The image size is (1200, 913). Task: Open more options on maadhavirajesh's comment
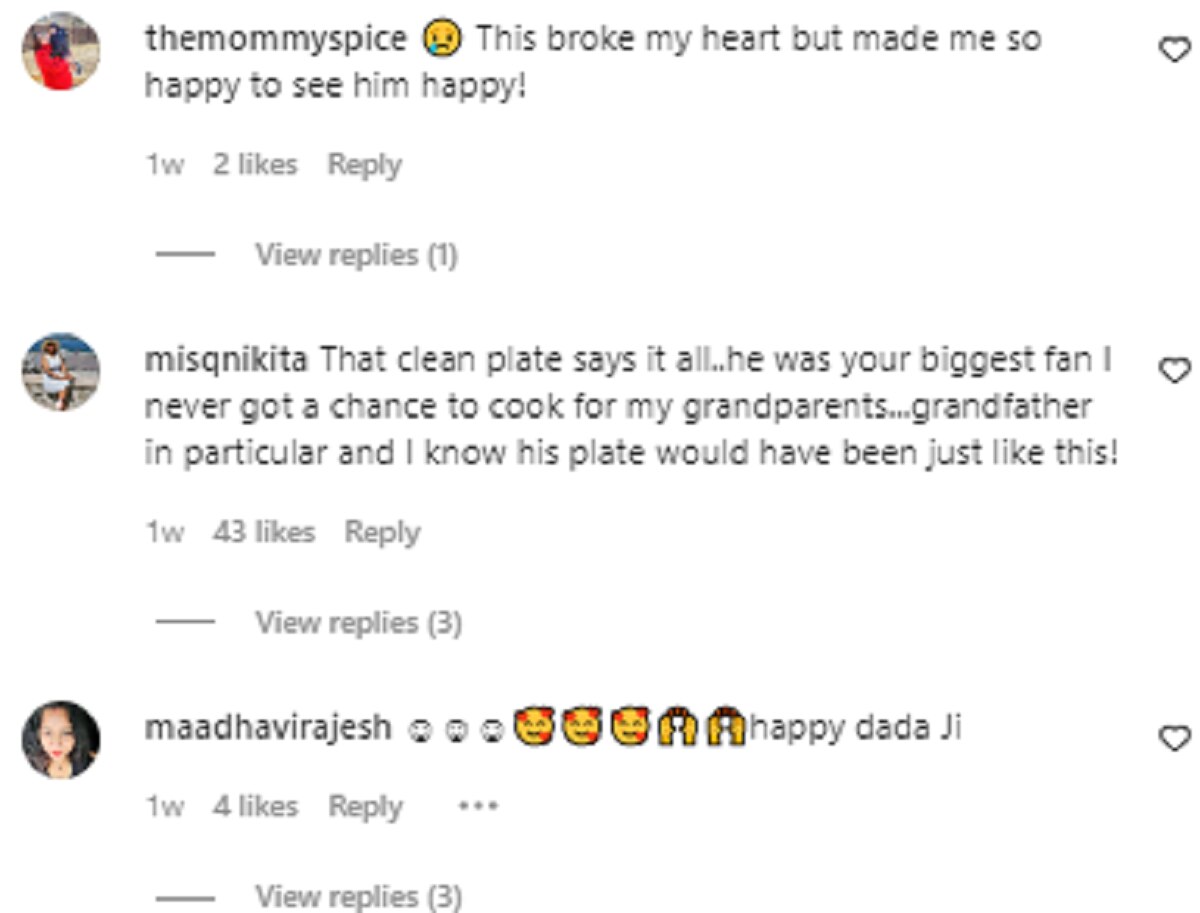478,806
